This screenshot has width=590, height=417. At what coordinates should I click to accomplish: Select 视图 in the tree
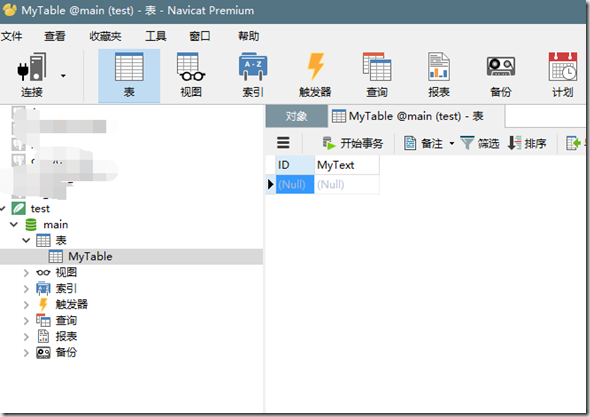click(x=66, y=272)
